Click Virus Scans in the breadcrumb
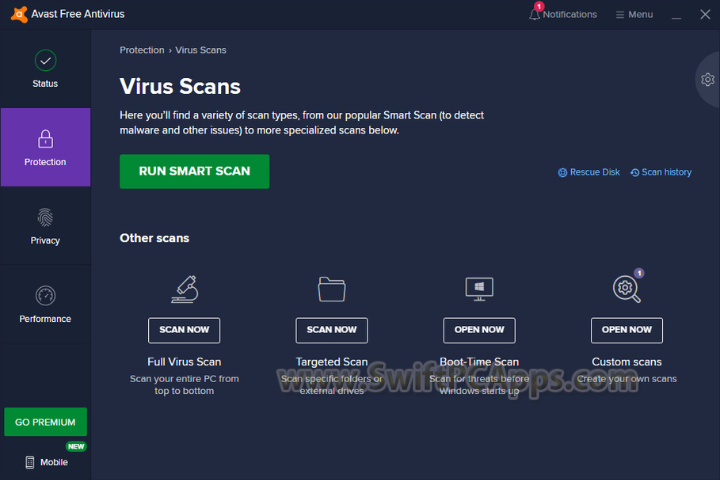 201,50
